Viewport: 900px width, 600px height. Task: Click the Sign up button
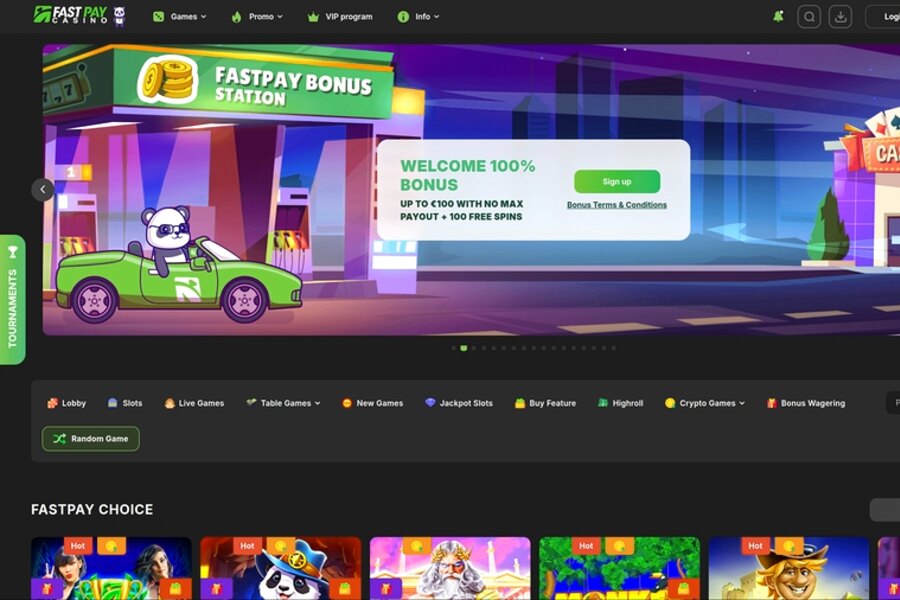[x=617, y=181]
